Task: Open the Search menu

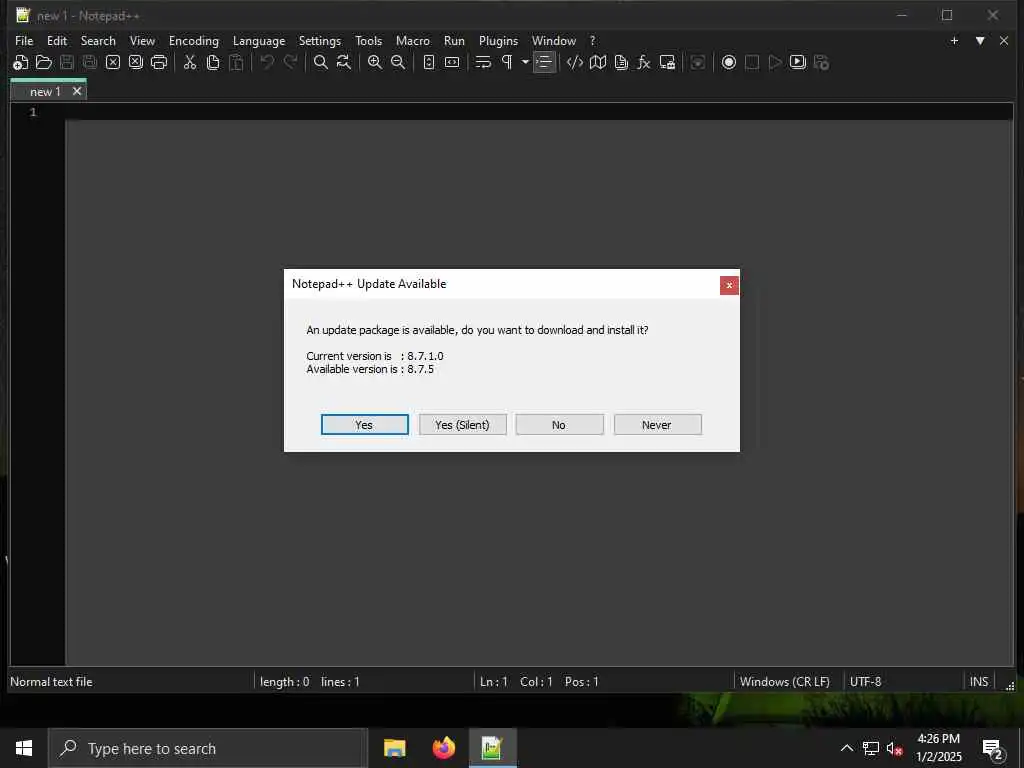Action: click(x=98, y=40)
